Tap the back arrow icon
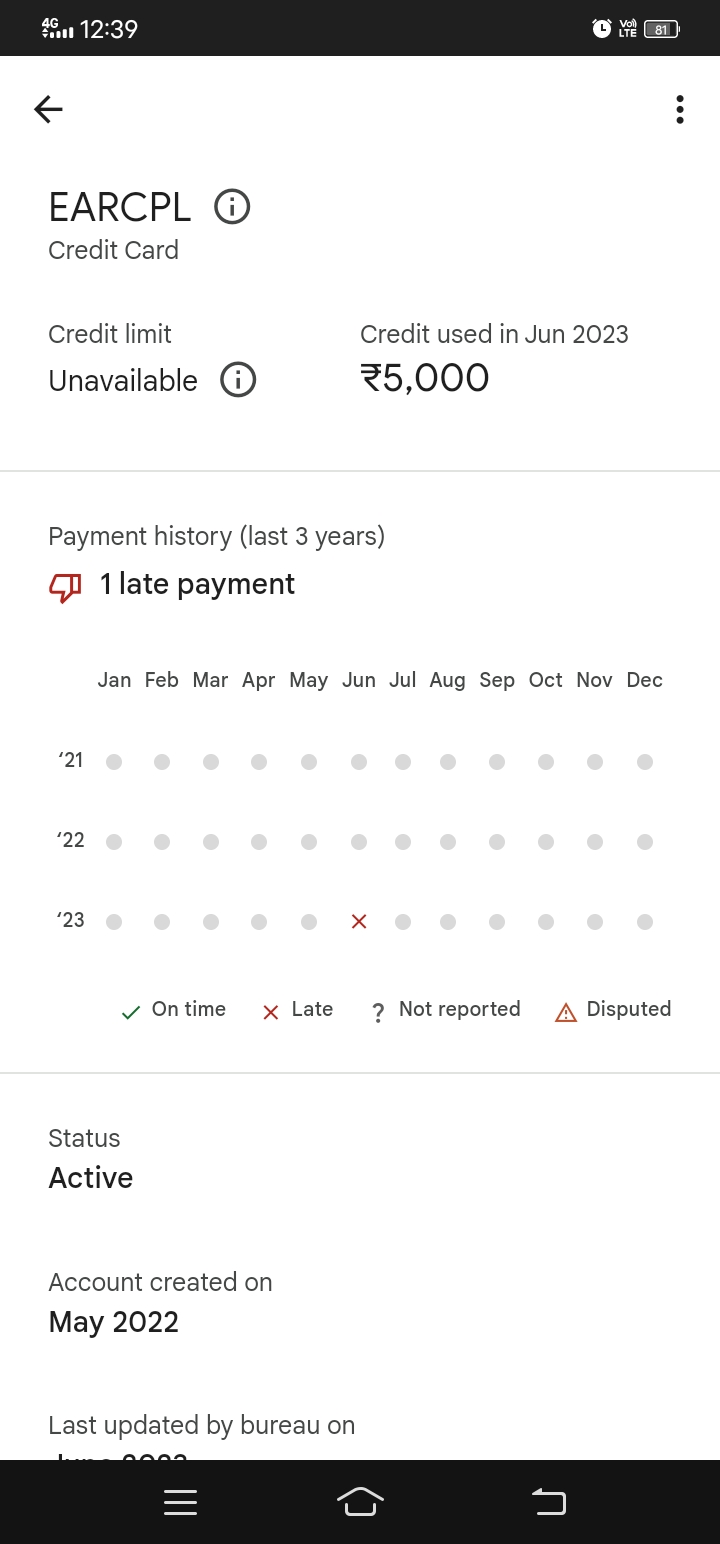Viewport: 720px width, 1544px height. (x=48, y=109)
